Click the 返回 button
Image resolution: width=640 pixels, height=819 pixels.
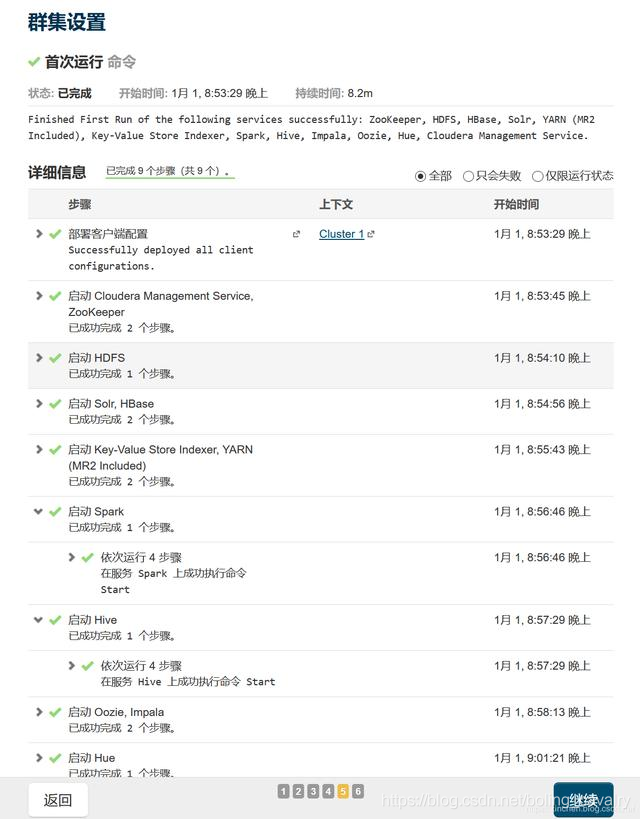click(x=58, y=800)
